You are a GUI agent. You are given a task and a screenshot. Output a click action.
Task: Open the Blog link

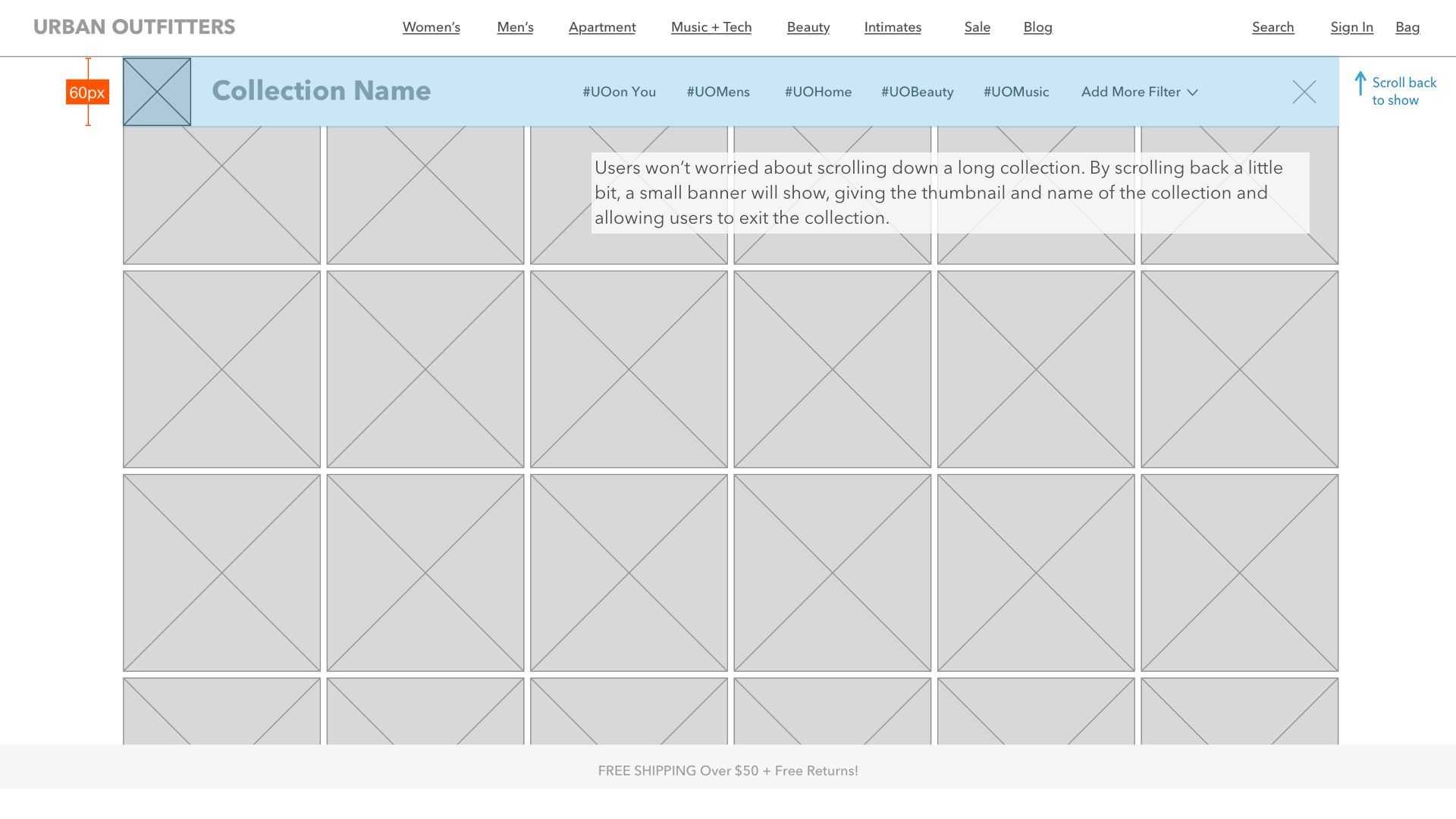[x=1037, y=27]
